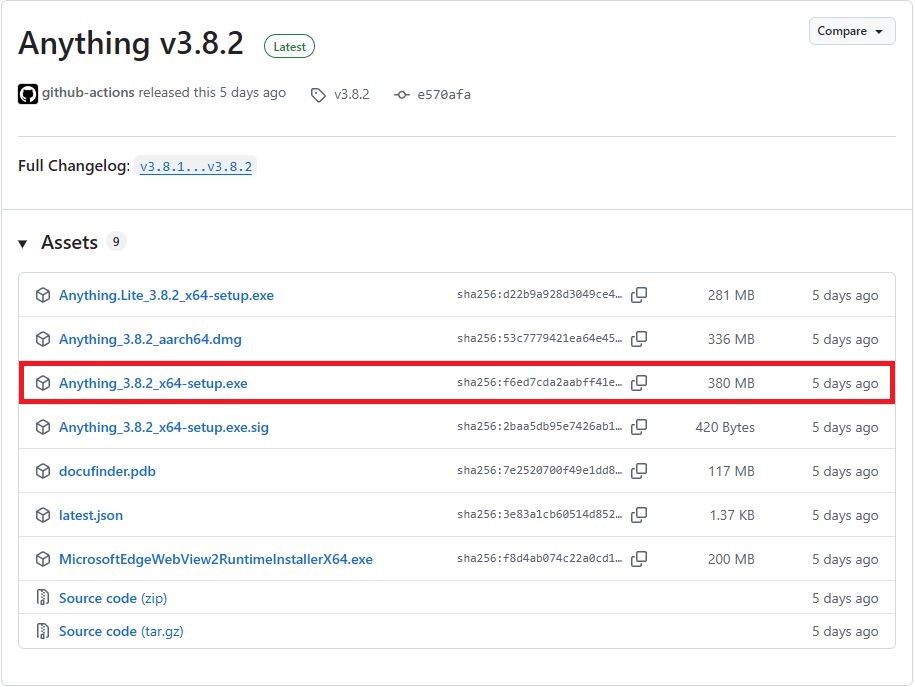Download Source code (zip)
This screenshot has height=687, width=915.
pos(113,598)
